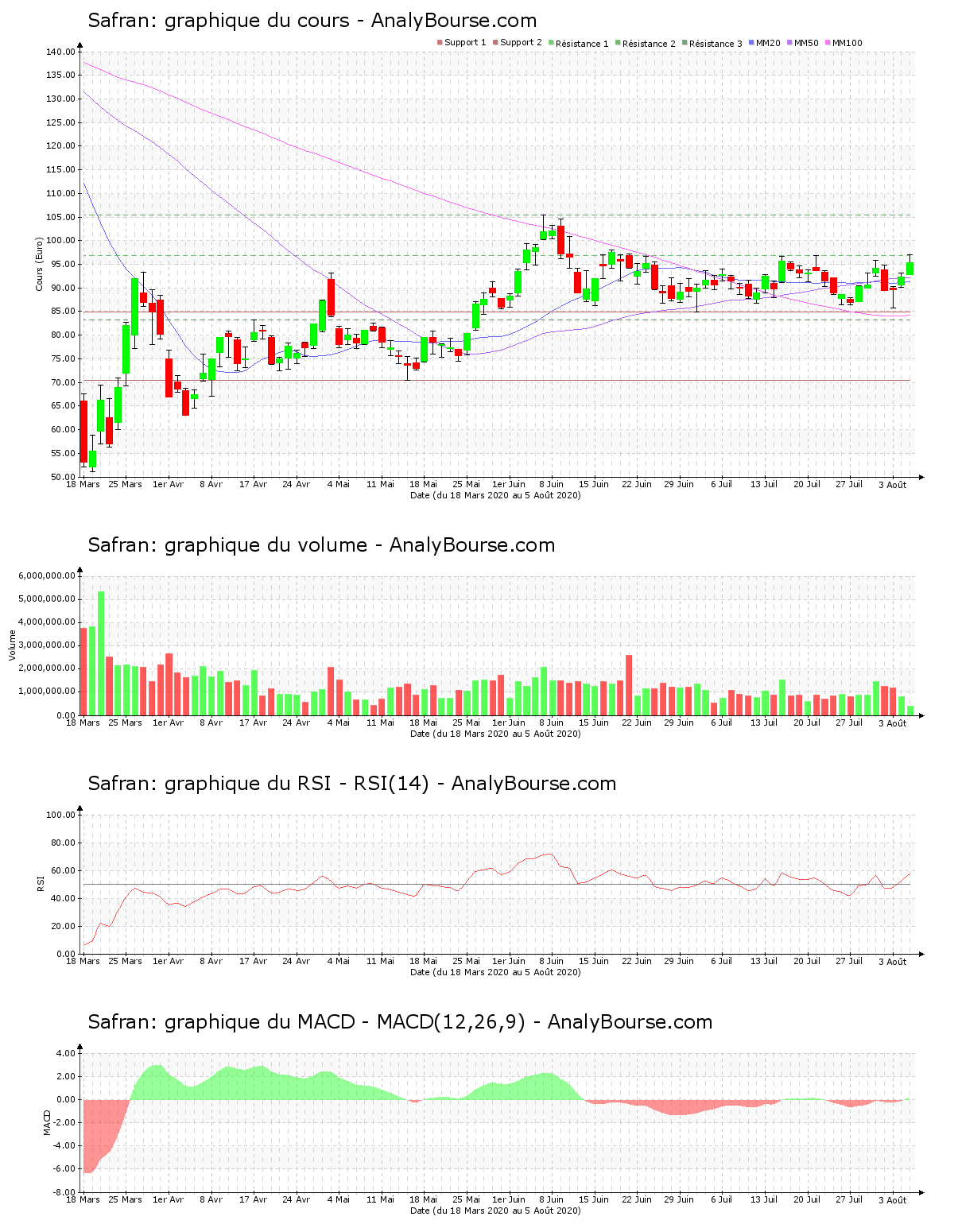Select the Support 2 legend label

521,43
